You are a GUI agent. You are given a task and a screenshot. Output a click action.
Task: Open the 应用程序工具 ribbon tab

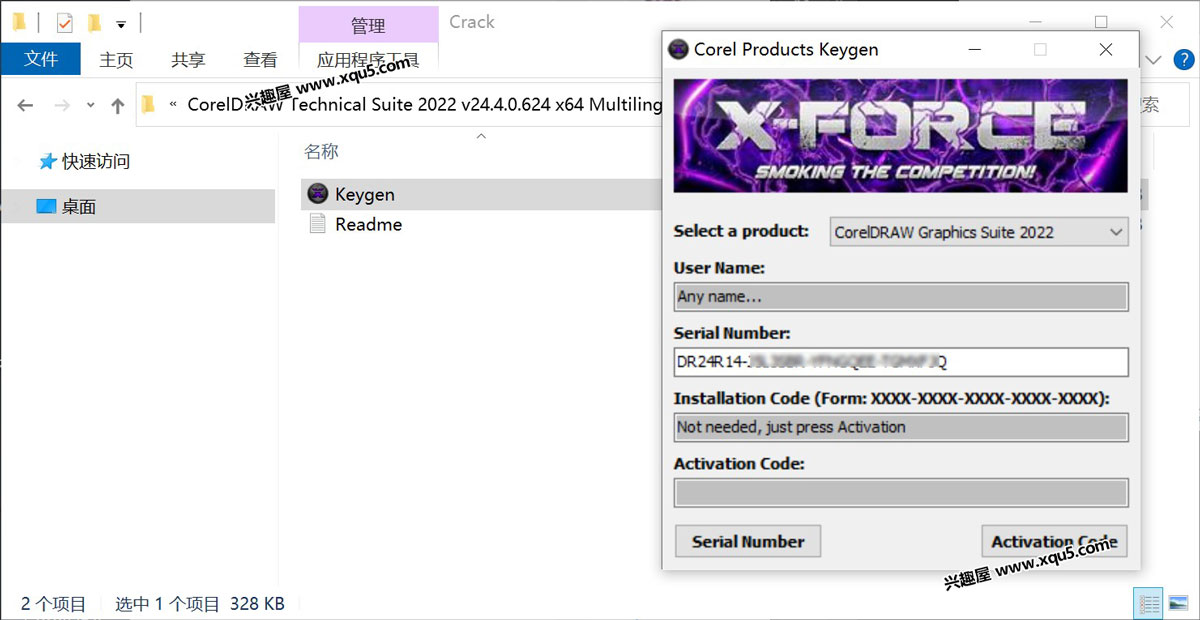[368, 60]
